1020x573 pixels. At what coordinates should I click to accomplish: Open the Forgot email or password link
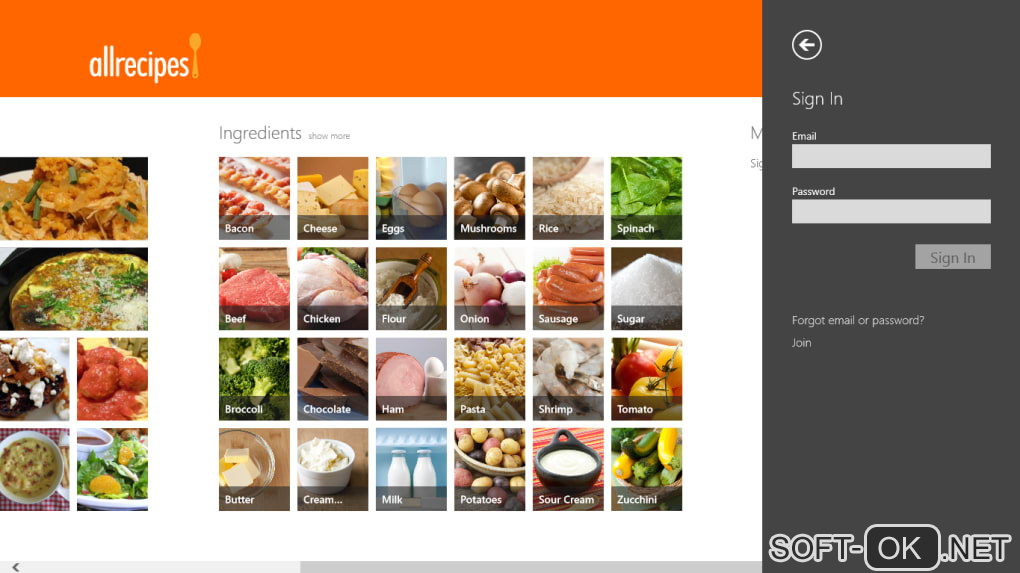click(x=857, y=320)
